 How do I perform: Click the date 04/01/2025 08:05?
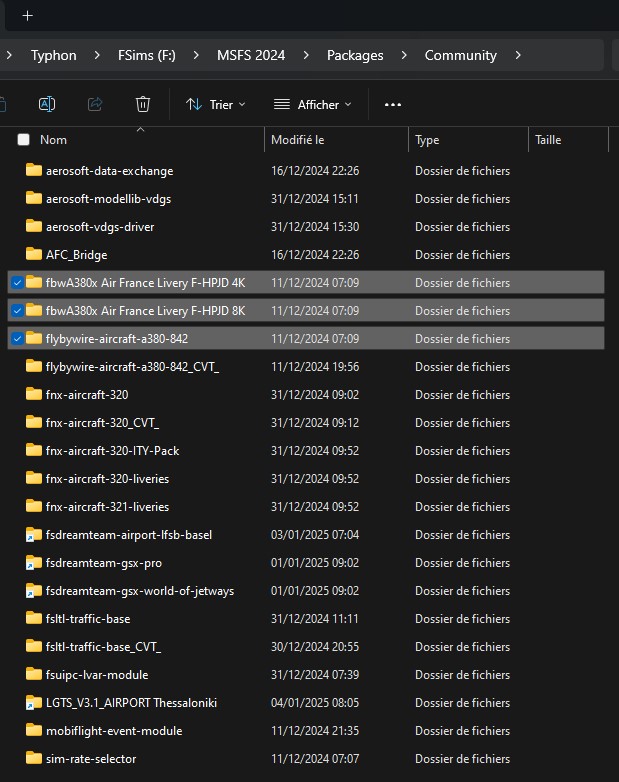(315, 702)
